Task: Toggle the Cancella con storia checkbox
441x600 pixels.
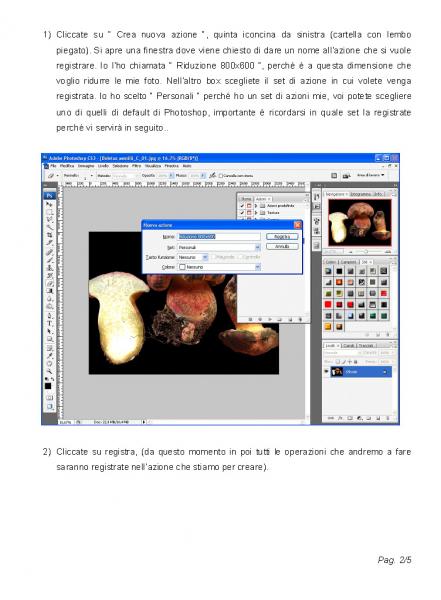Action: pos(220,176)
